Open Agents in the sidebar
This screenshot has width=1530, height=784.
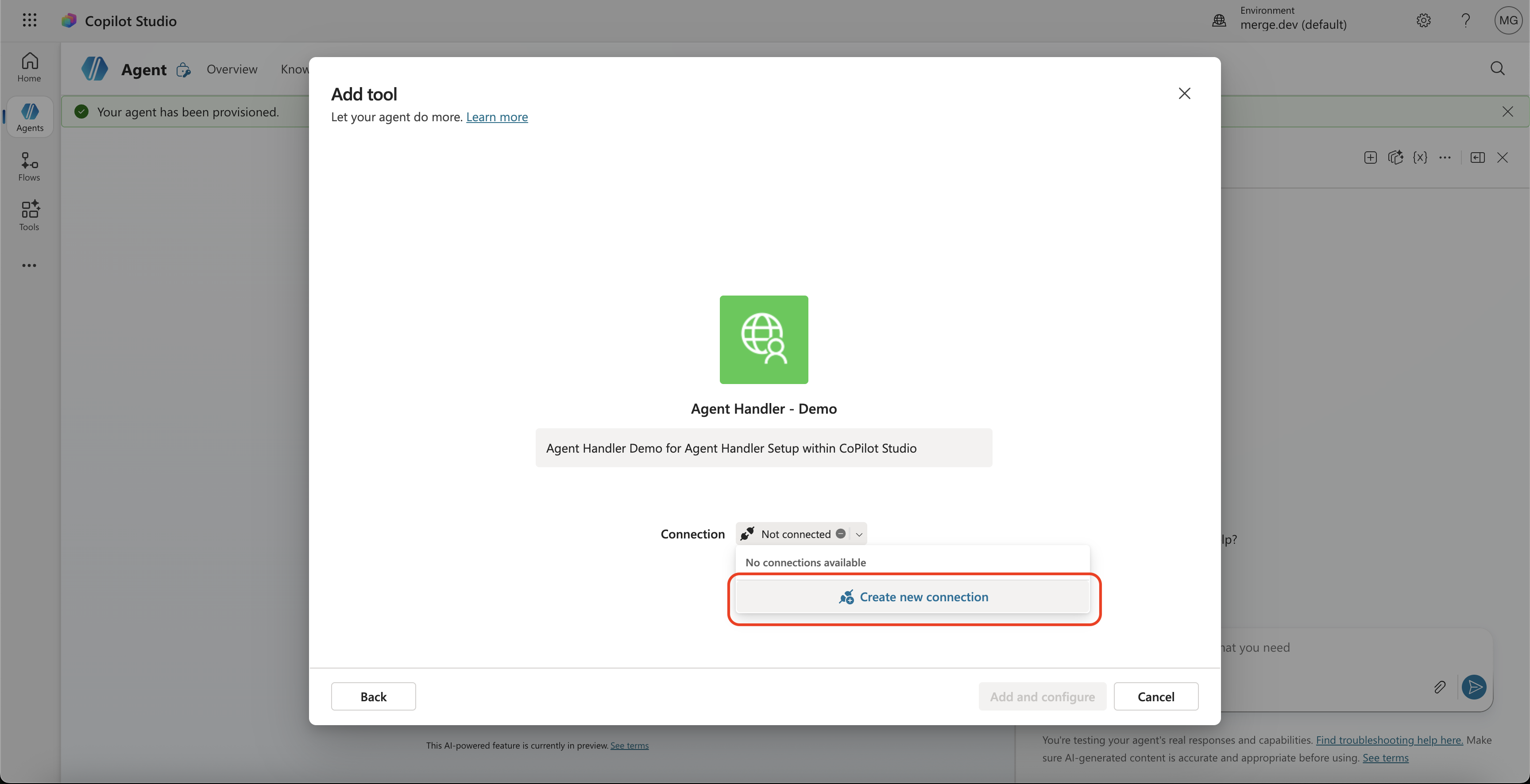click(29, 118)
